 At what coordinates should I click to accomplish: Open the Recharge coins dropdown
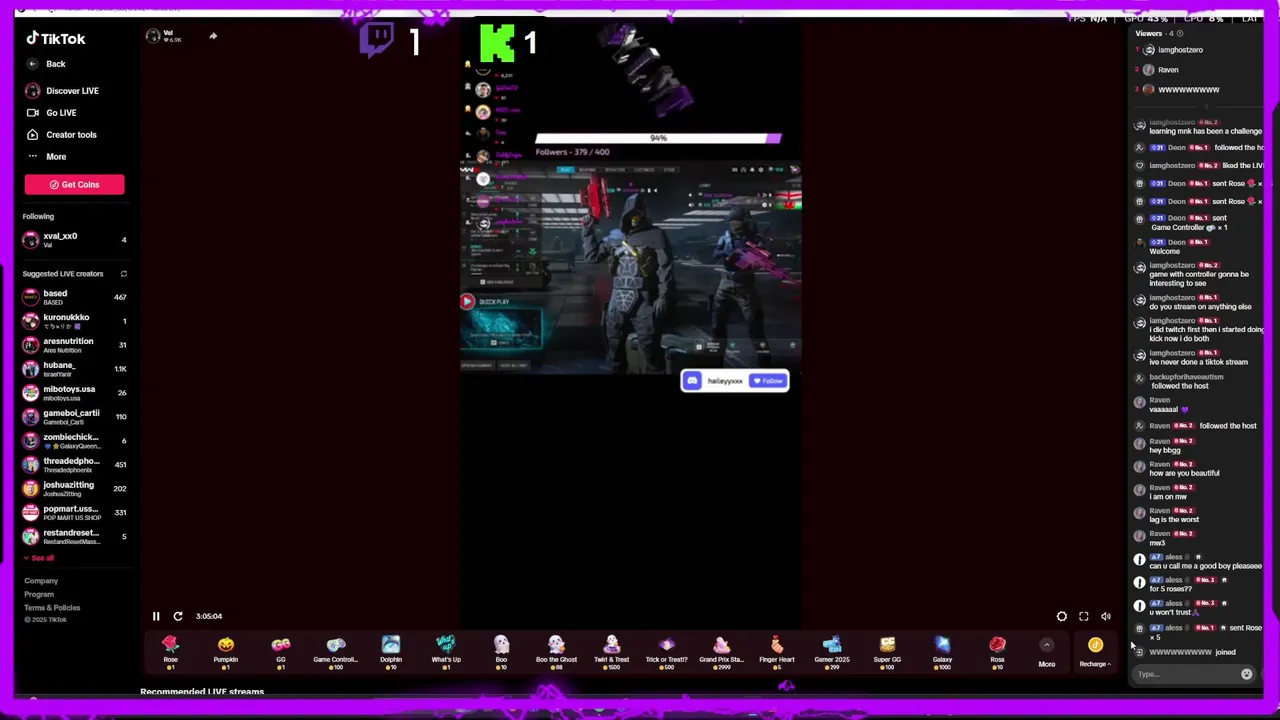[x=1095, y=652]
